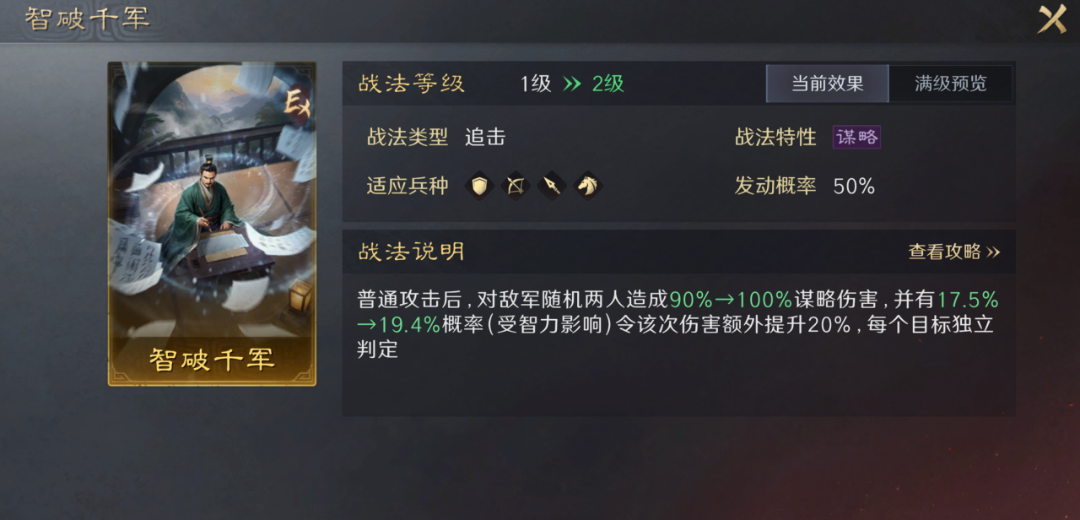Click the 2级 next level label
Screen dimensions: 1080x520
tap(608, 84)
